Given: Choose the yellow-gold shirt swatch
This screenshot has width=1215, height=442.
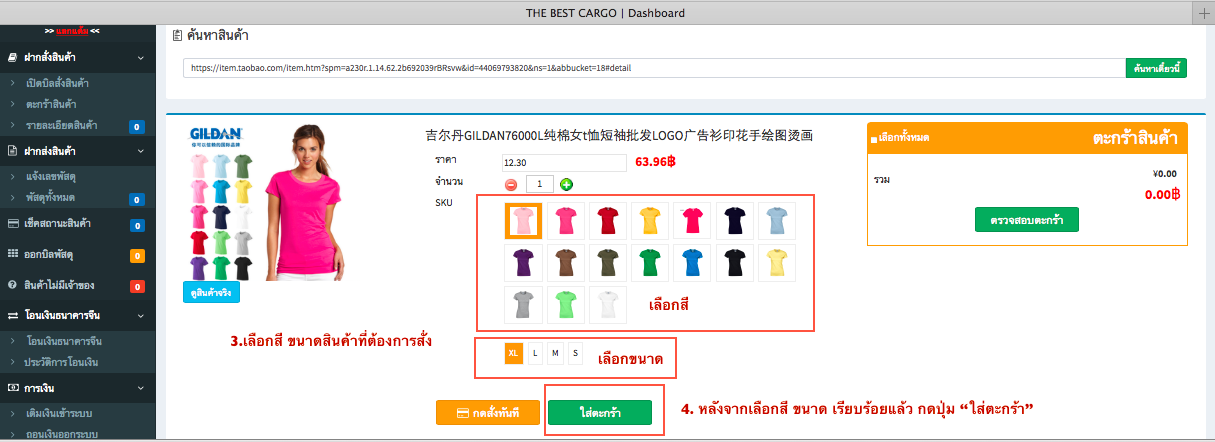Looking at the screenshot, I should pos(649,221).
